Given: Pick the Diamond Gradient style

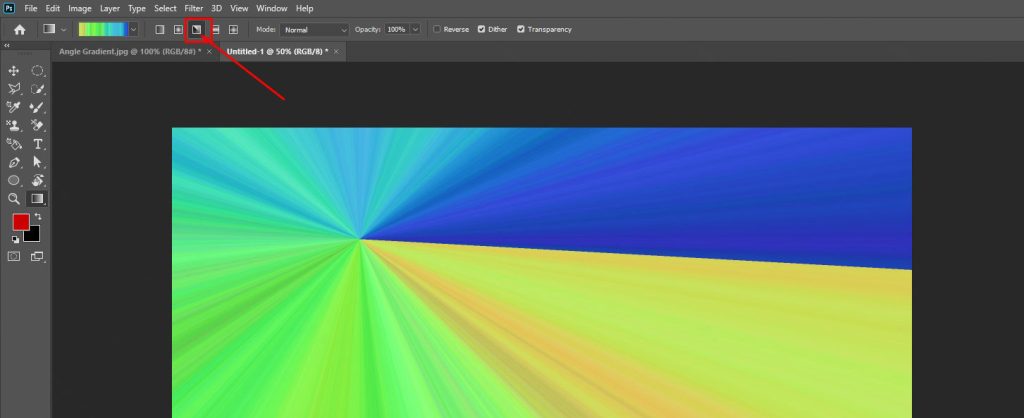Looking at the screenshot, I should coord(234,30).
